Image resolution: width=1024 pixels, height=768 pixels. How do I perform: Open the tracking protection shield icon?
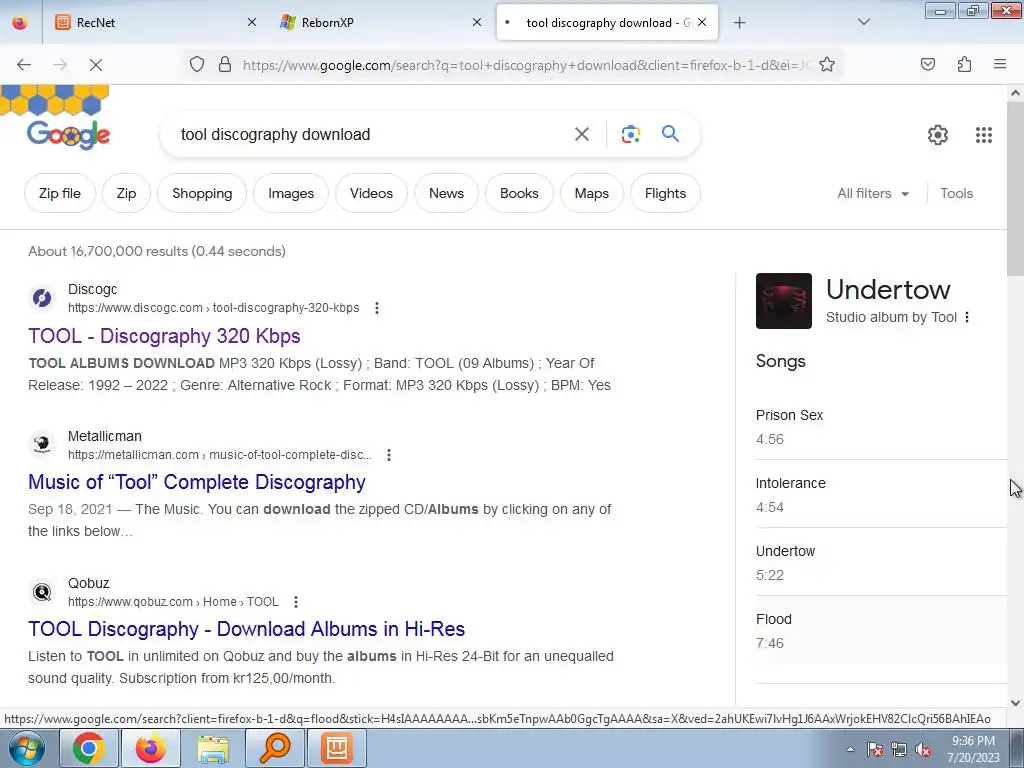[x=197, y=64]
